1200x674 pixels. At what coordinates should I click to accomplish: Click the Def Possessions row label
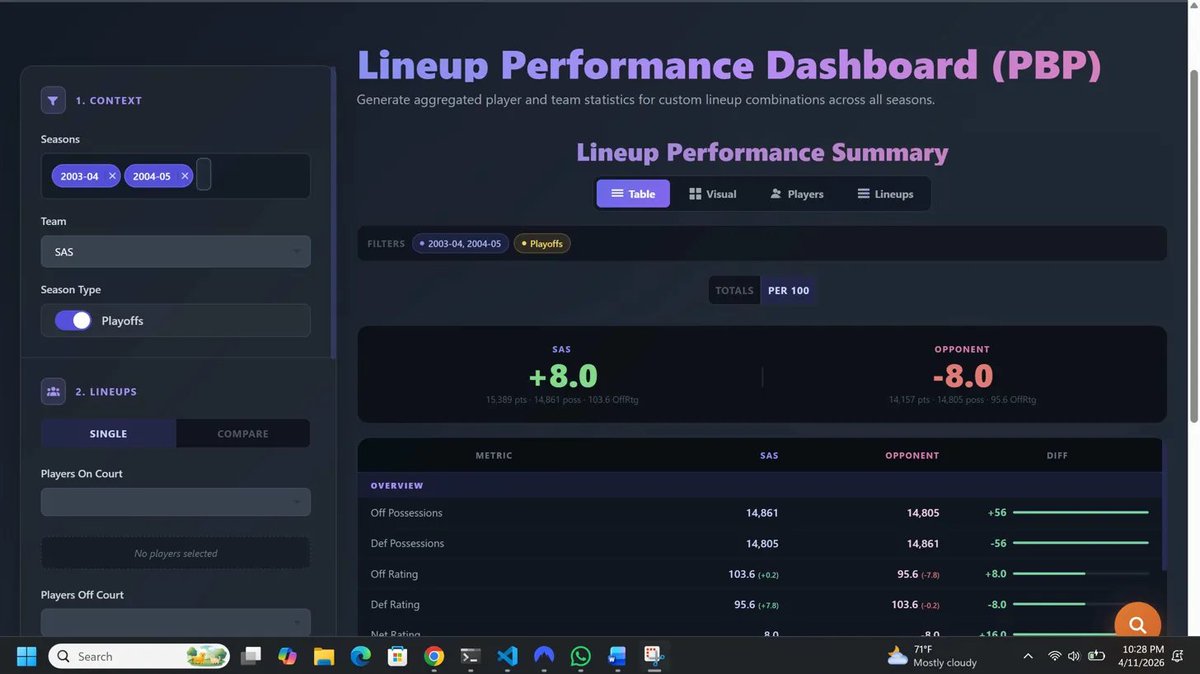coord(407,543)
